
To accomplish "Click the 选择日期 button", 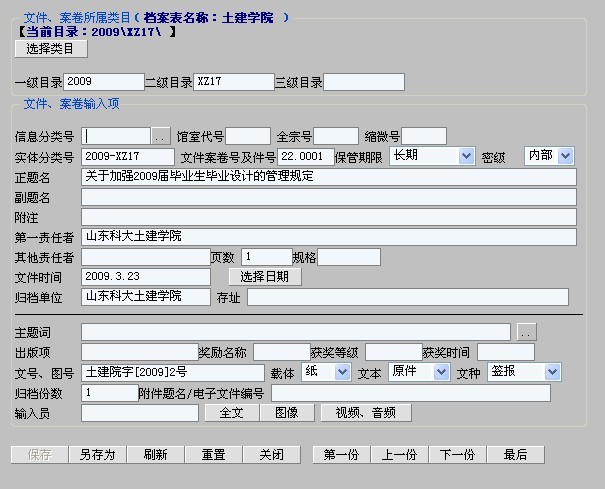I will 265,277.
